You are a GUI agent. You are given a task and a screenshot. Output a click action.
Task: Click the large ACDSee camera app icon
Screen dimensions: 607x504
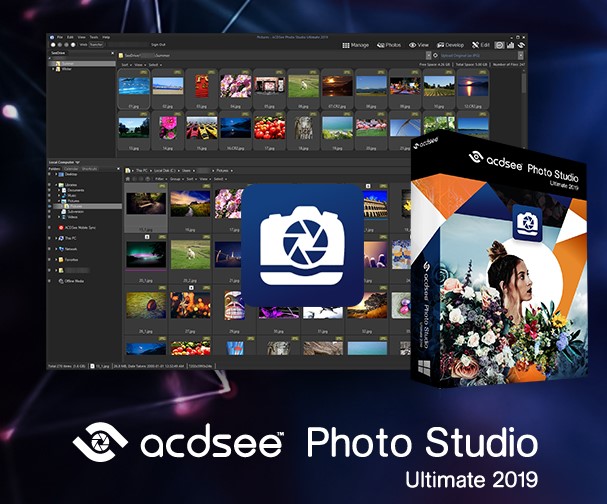[x=302, y=245]
